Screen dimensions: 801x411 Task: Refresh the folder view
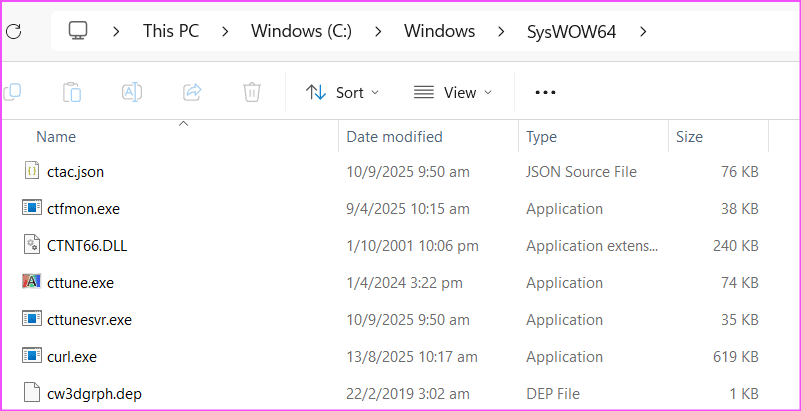[x=13, y=32]
